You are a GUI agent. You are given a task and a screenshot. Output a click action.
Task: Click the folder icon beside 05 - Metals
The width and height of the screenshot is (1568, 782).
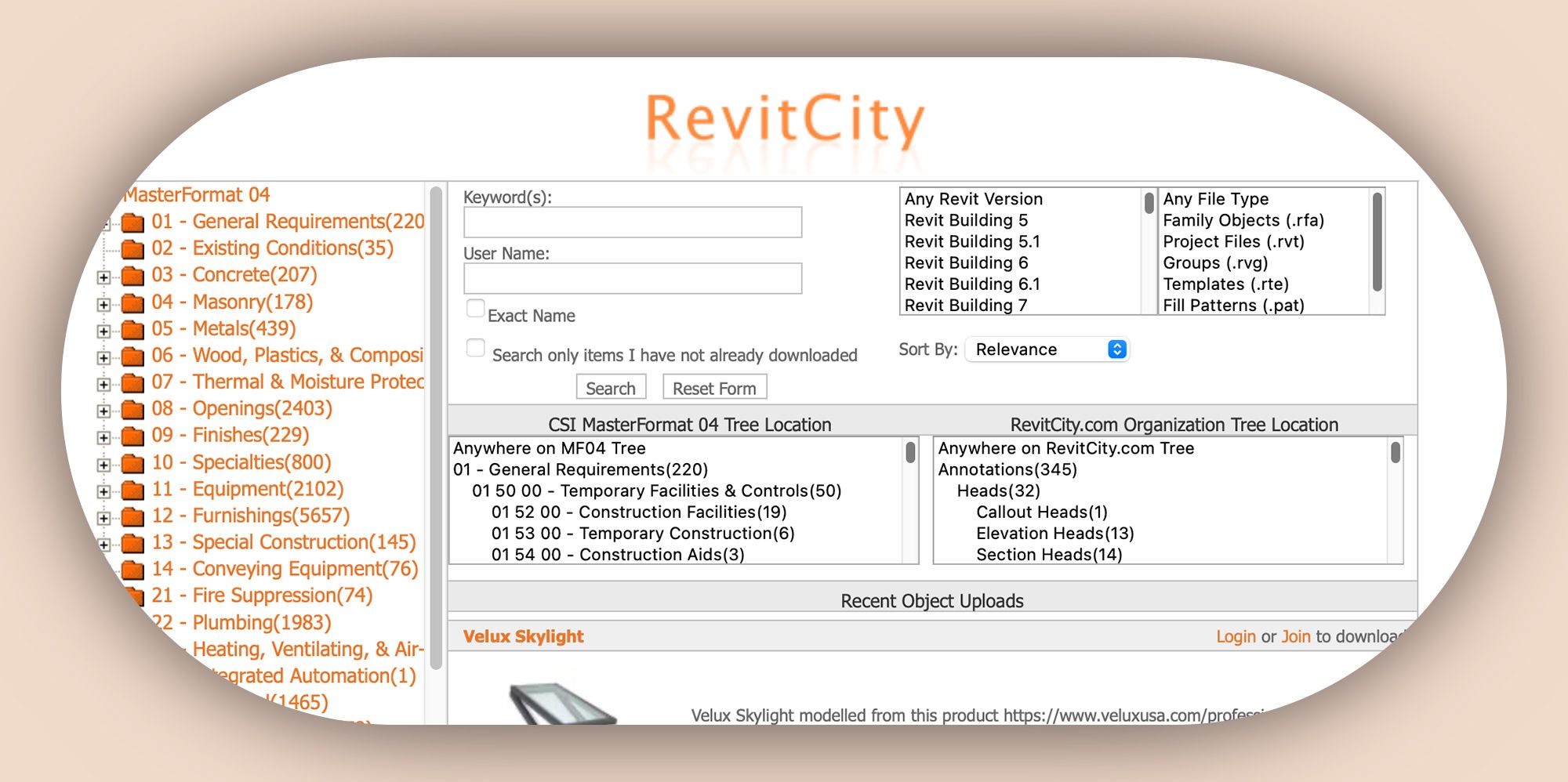click(x=132, y=330)
